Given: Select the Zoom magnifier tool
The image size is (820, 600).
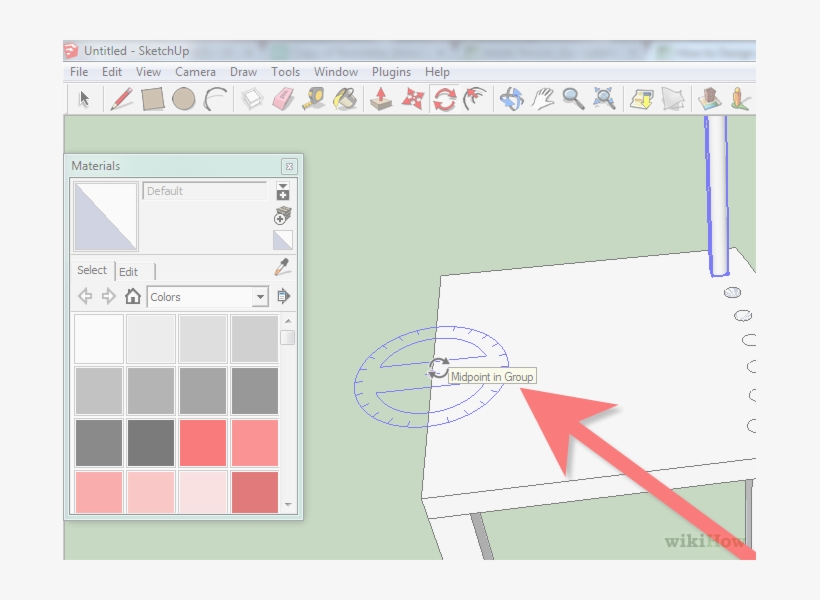Looking at the screenshot, I should (x=573, y=99).
